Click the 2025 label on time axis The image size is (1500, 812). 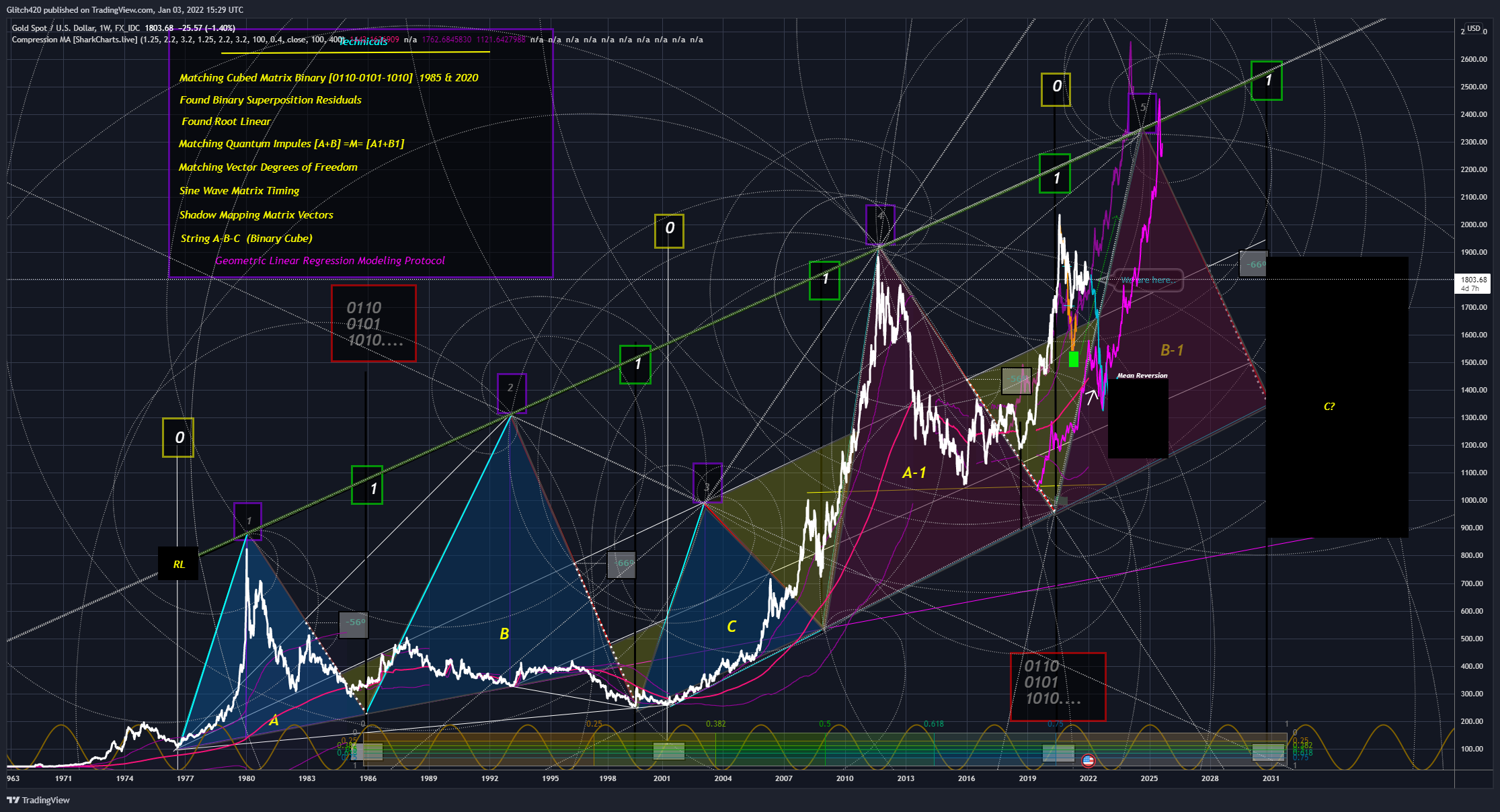pos(1149,778)
